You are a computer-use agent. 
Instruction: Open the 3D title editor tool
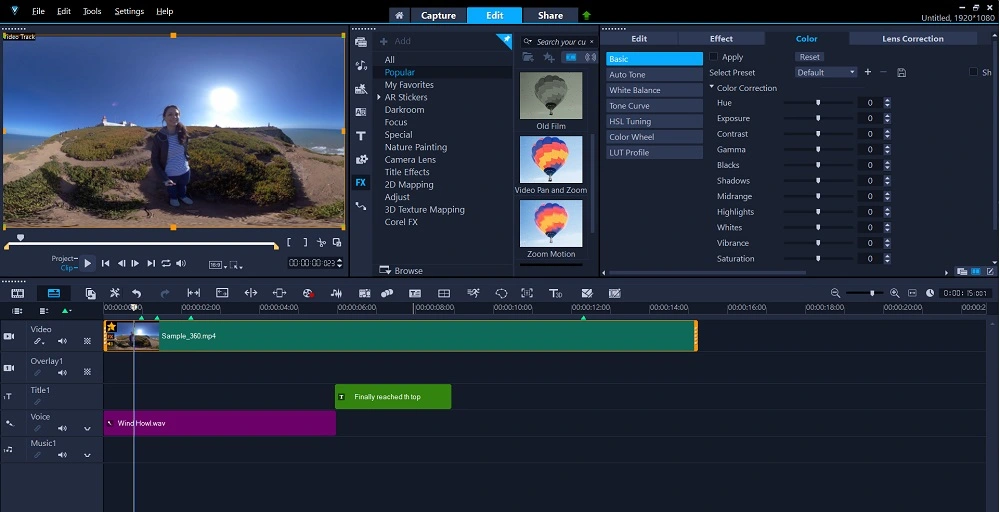point(556,293)
